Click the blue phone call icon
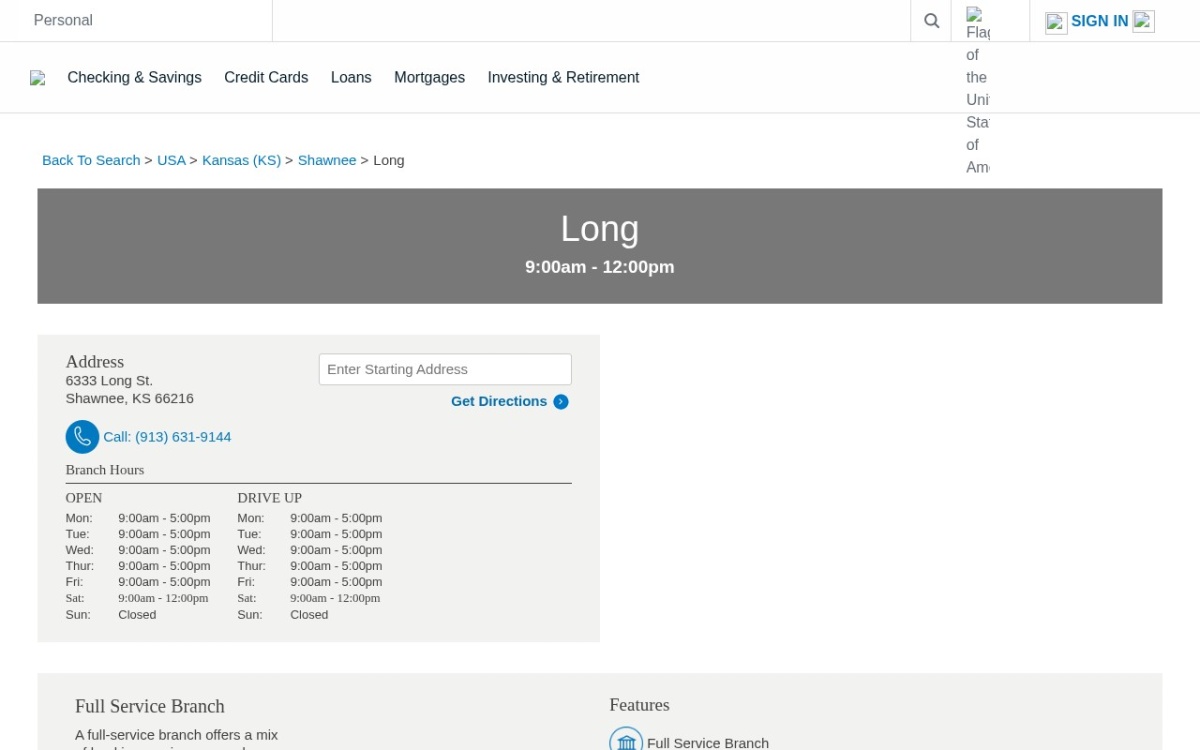Viewport: 1200px width, 750px height. (x=82, y=437)
